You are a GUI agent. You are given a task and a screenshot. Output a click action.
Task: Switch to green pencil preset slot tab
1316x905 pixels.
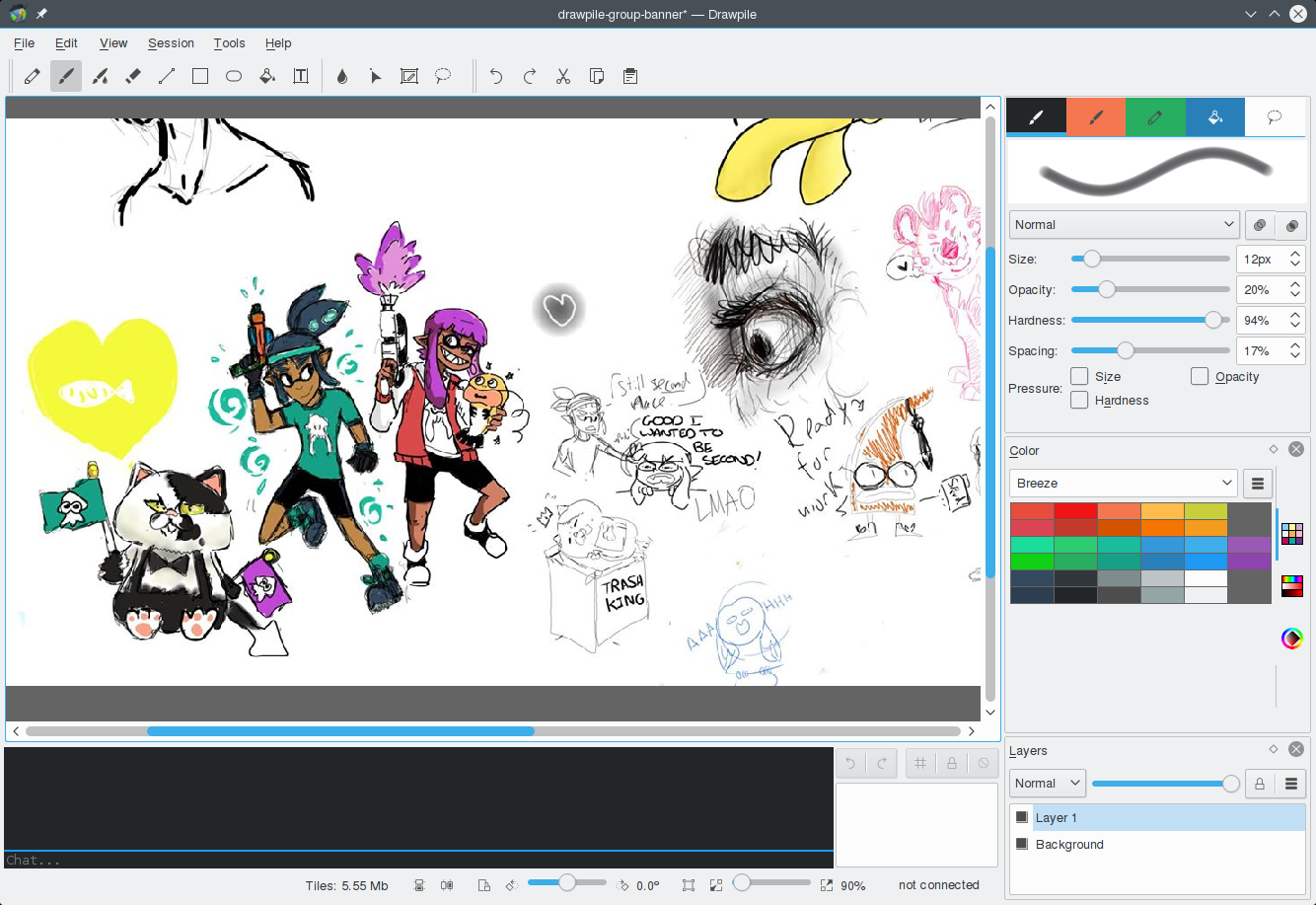1155,116
